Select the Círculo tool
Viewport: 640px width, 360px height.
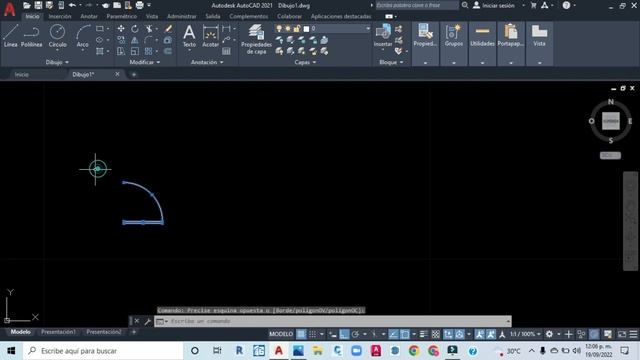(57, 36)
